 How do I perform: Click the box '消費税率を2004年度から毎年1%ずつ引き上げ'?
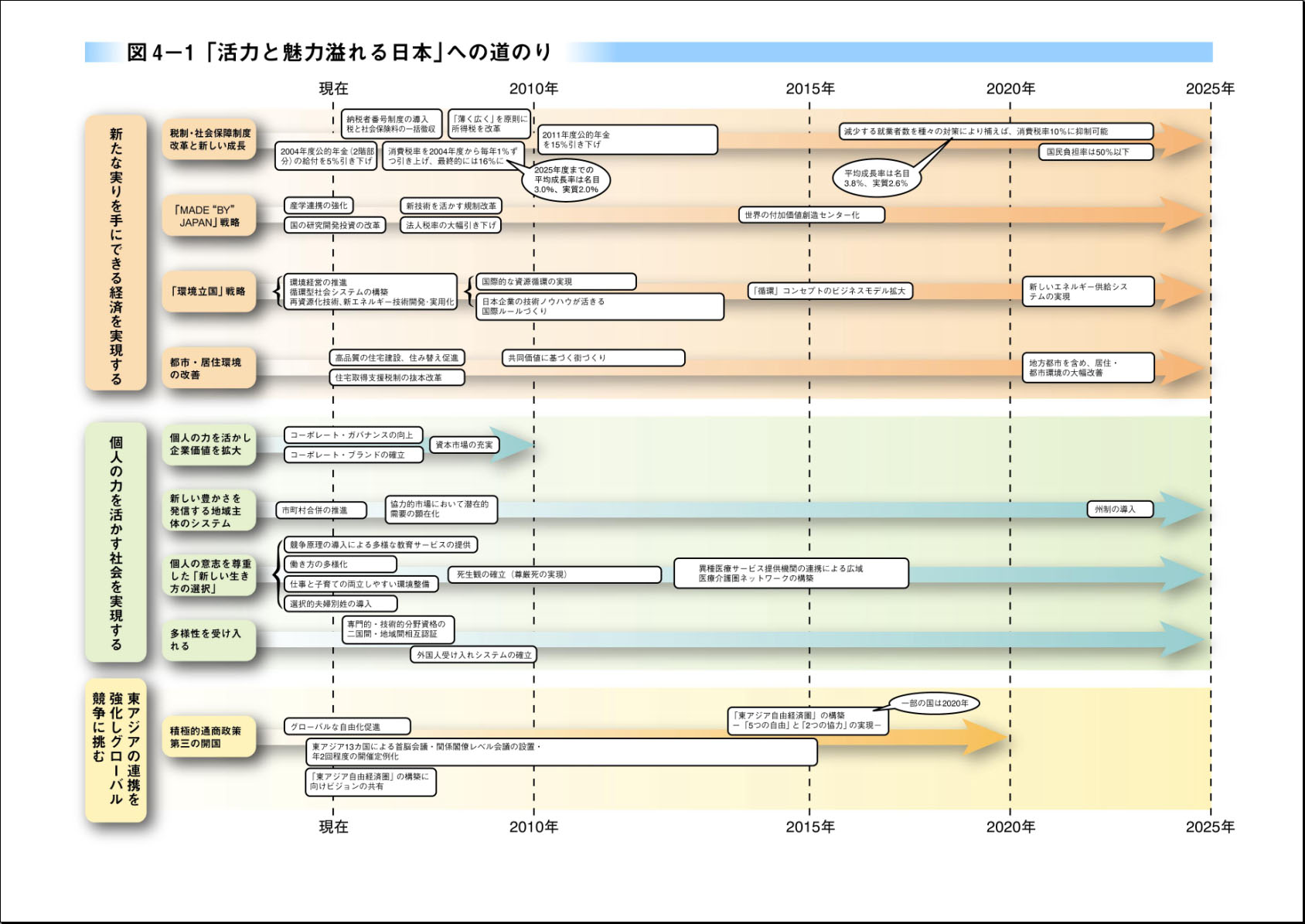click(453, 156)
